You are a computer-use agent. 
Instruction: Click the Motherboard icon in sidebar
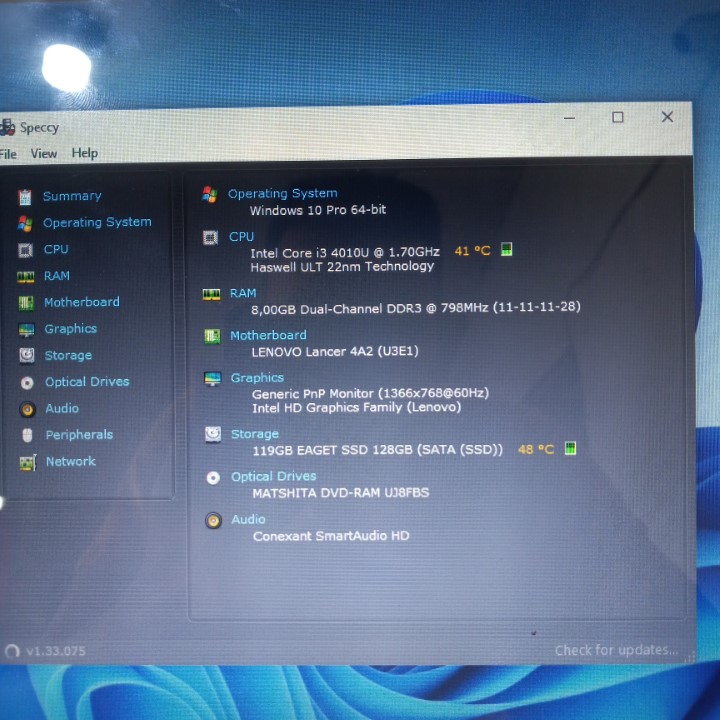26,302
